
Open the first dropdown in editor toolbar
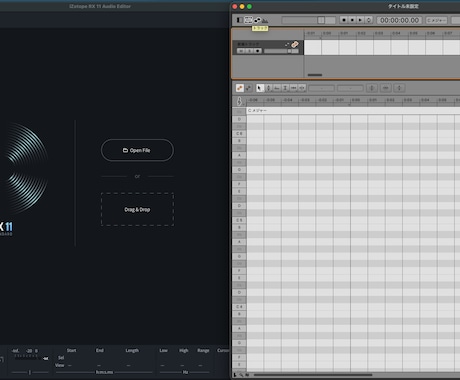[321, 88]
